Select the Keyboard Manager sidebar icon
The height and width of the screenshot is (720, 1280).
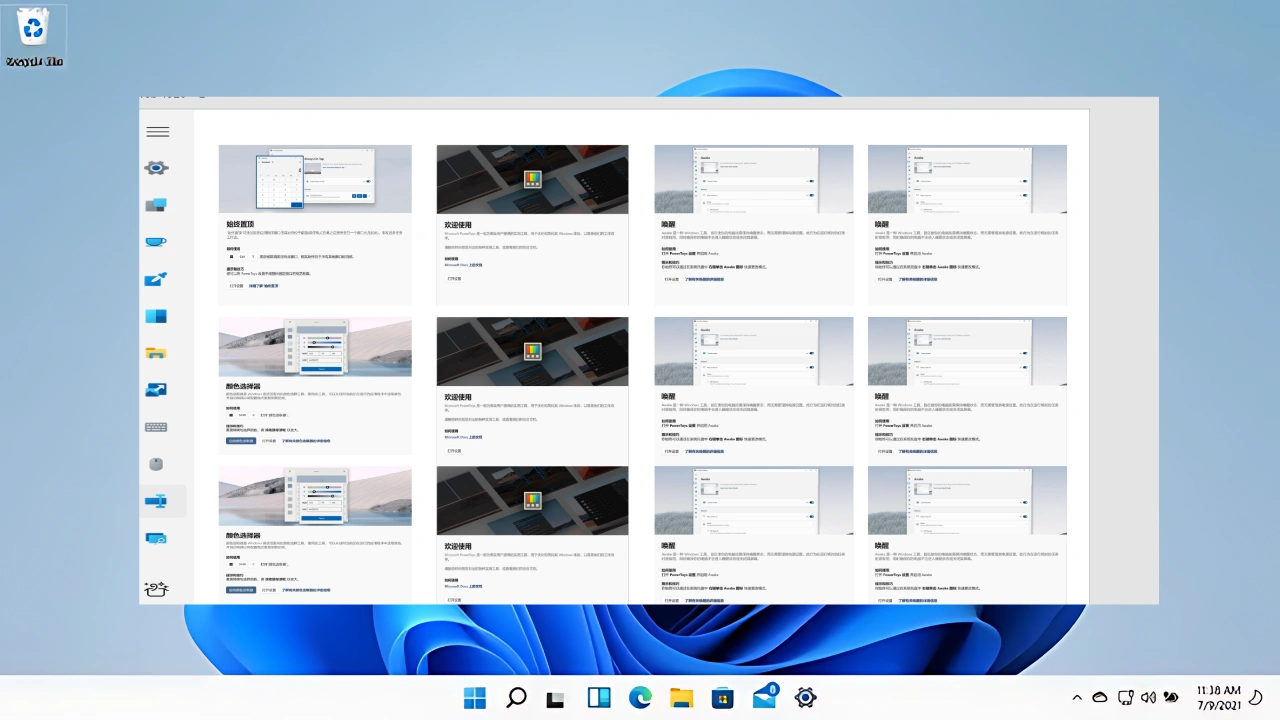click(156, 427)
